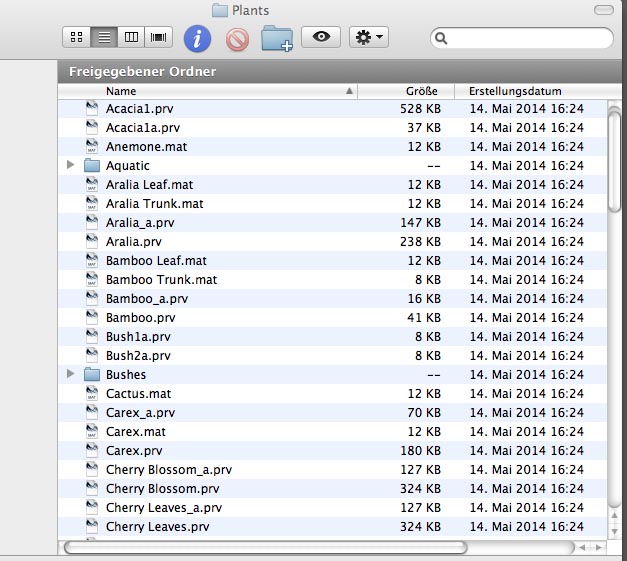627x561 pixels.
Task: Open the gear action dropdown menu
Action: (x=369, y=37)
